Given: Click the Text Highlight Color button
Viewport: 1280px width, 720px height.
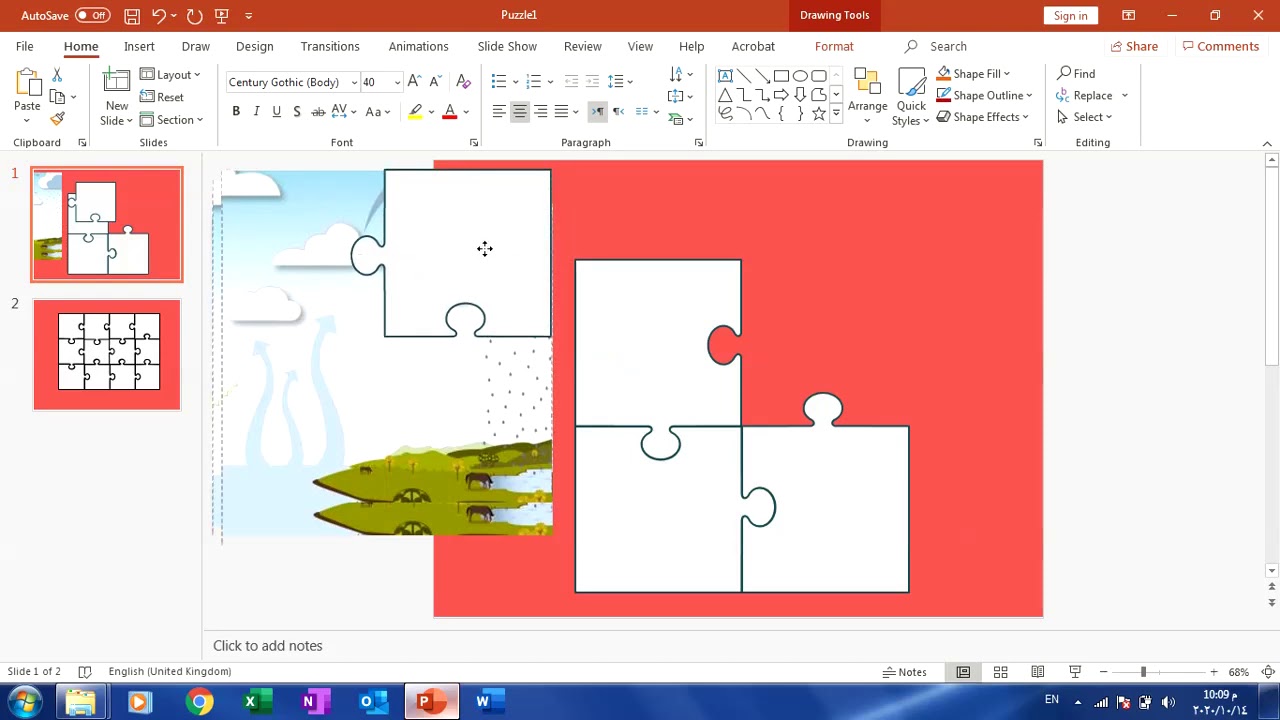Looking at the screenshot, I should [x=415, y=111].
